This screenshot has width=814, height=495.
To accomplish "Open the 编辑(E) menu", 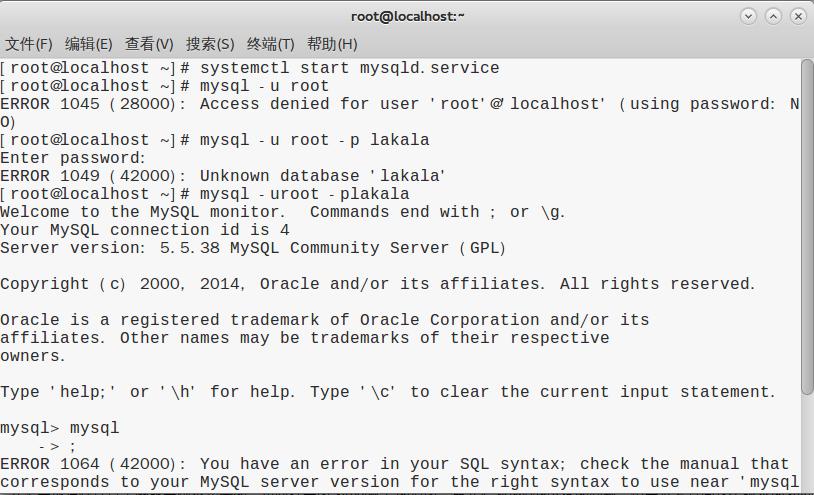I will (x=88, y=44).
